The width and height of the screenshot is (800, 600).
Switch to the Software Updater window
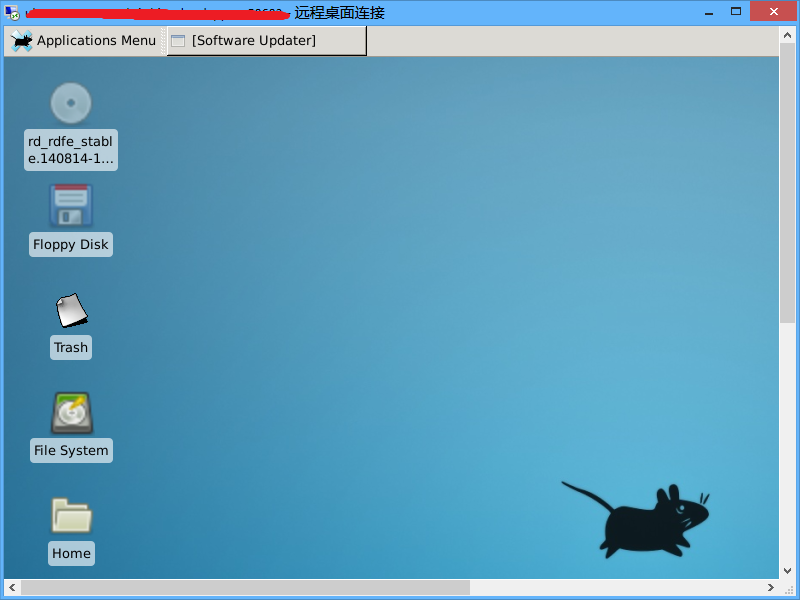253,41
